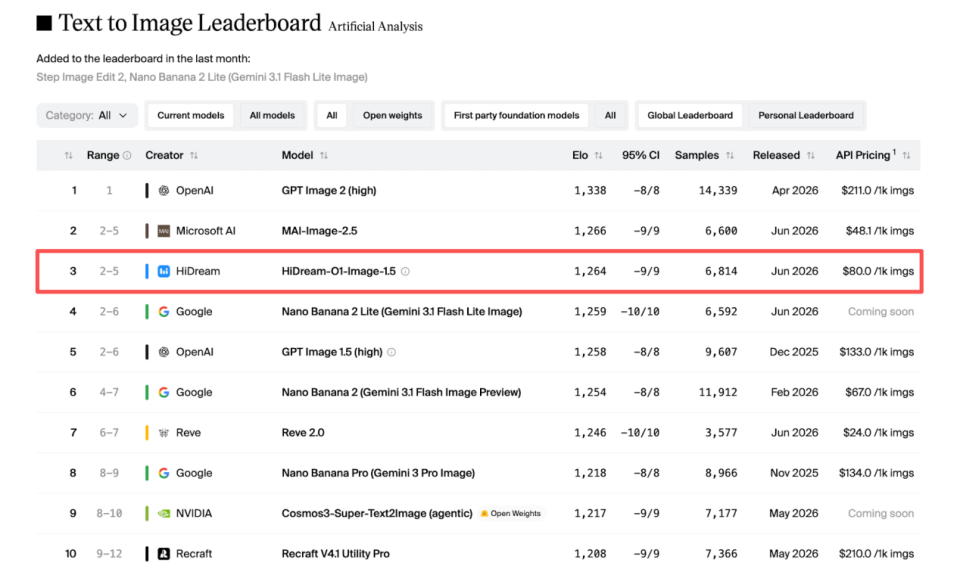Click the Artificial Analysis label
Screen dimensions: 960x572
pos(375,26)
